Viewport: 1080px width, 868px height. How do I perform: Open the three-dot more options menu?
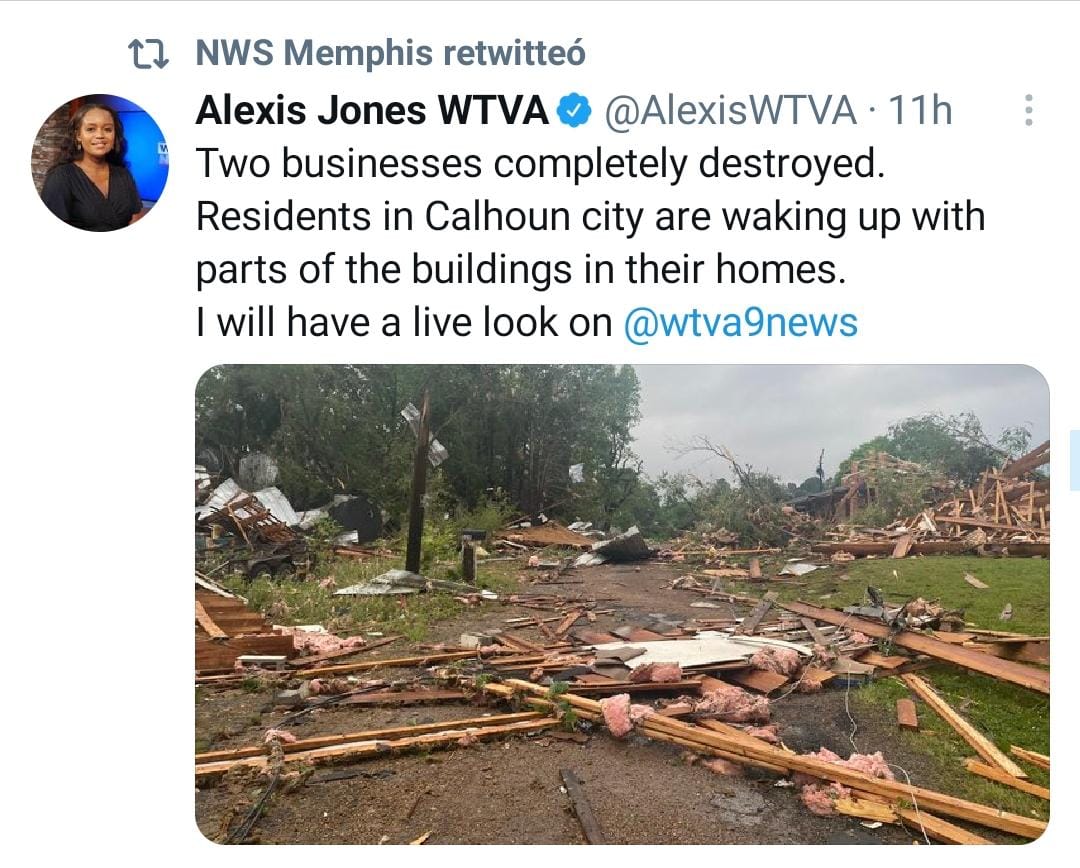pos(1028,110)
